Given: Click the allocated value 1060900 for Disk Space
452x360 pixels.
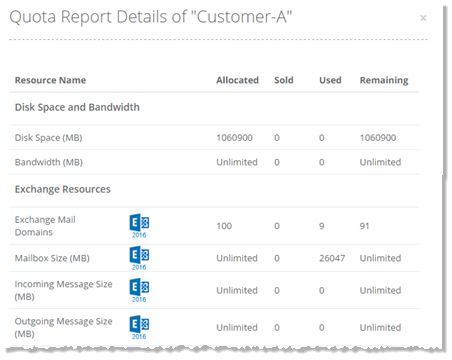Looking at the screenshot, I should click(234, 138).
